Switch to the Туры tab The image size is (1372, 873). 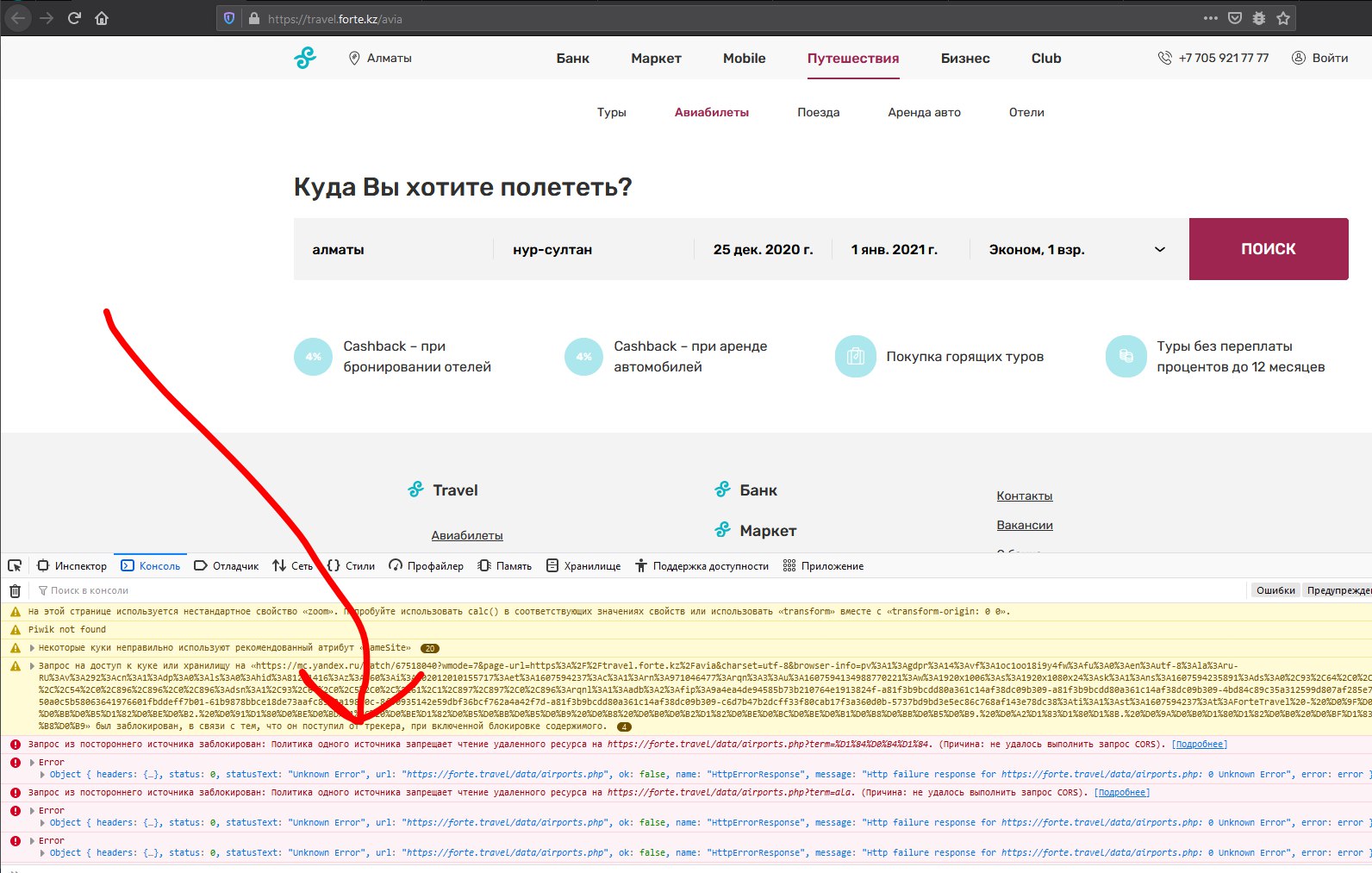coord(612,112)
